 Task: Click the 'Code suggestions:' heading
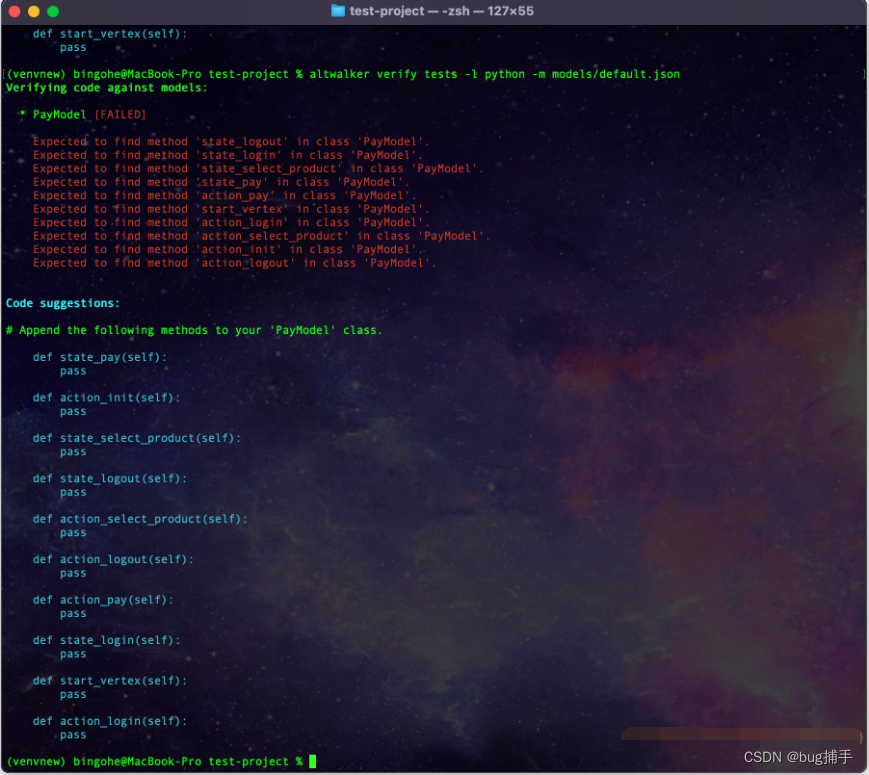coord(63,303)
